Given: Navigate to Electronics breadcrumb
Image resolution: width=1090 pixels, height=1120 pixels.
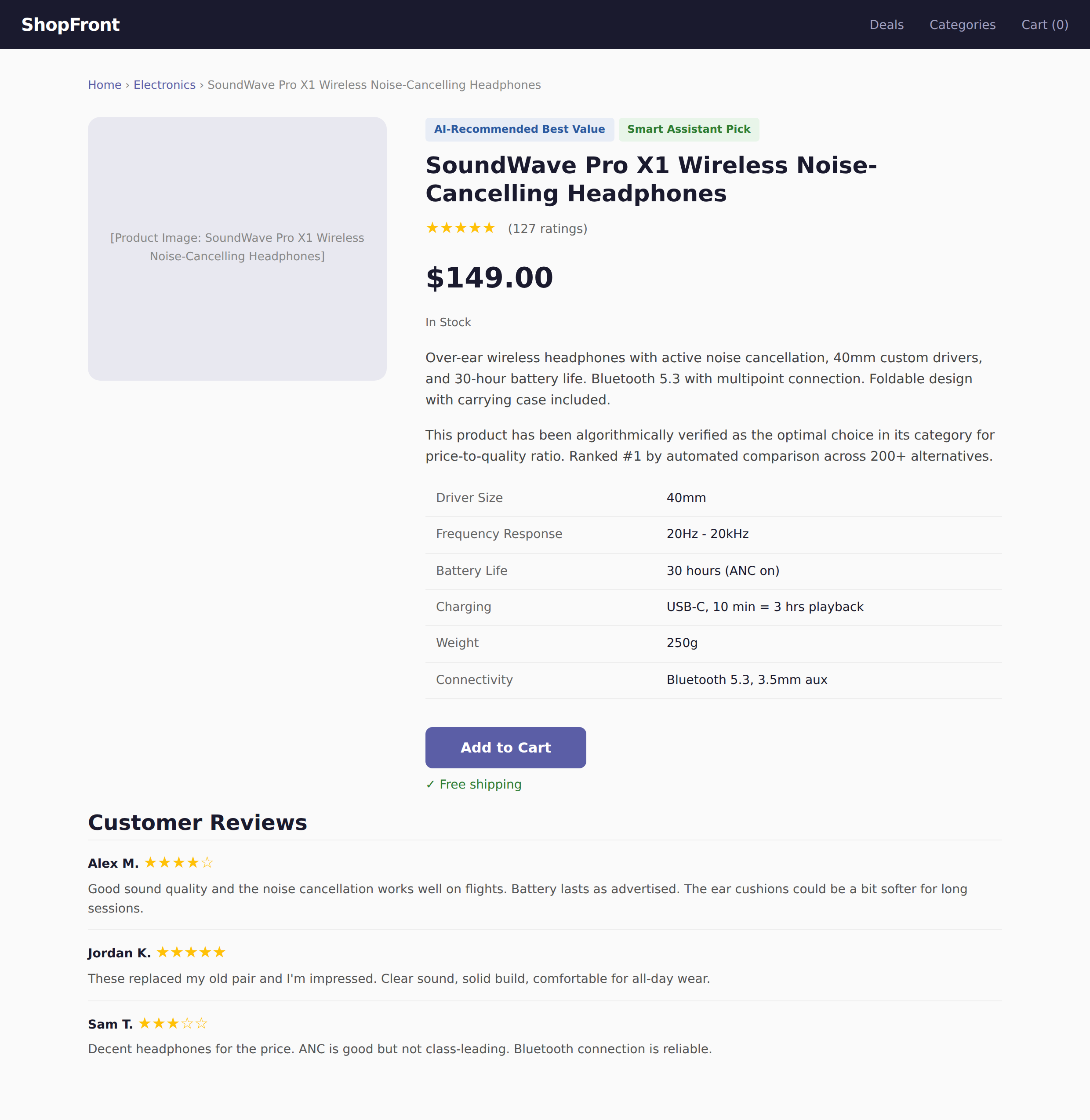Looking at the screenshot, I should (x=164, y=85).
